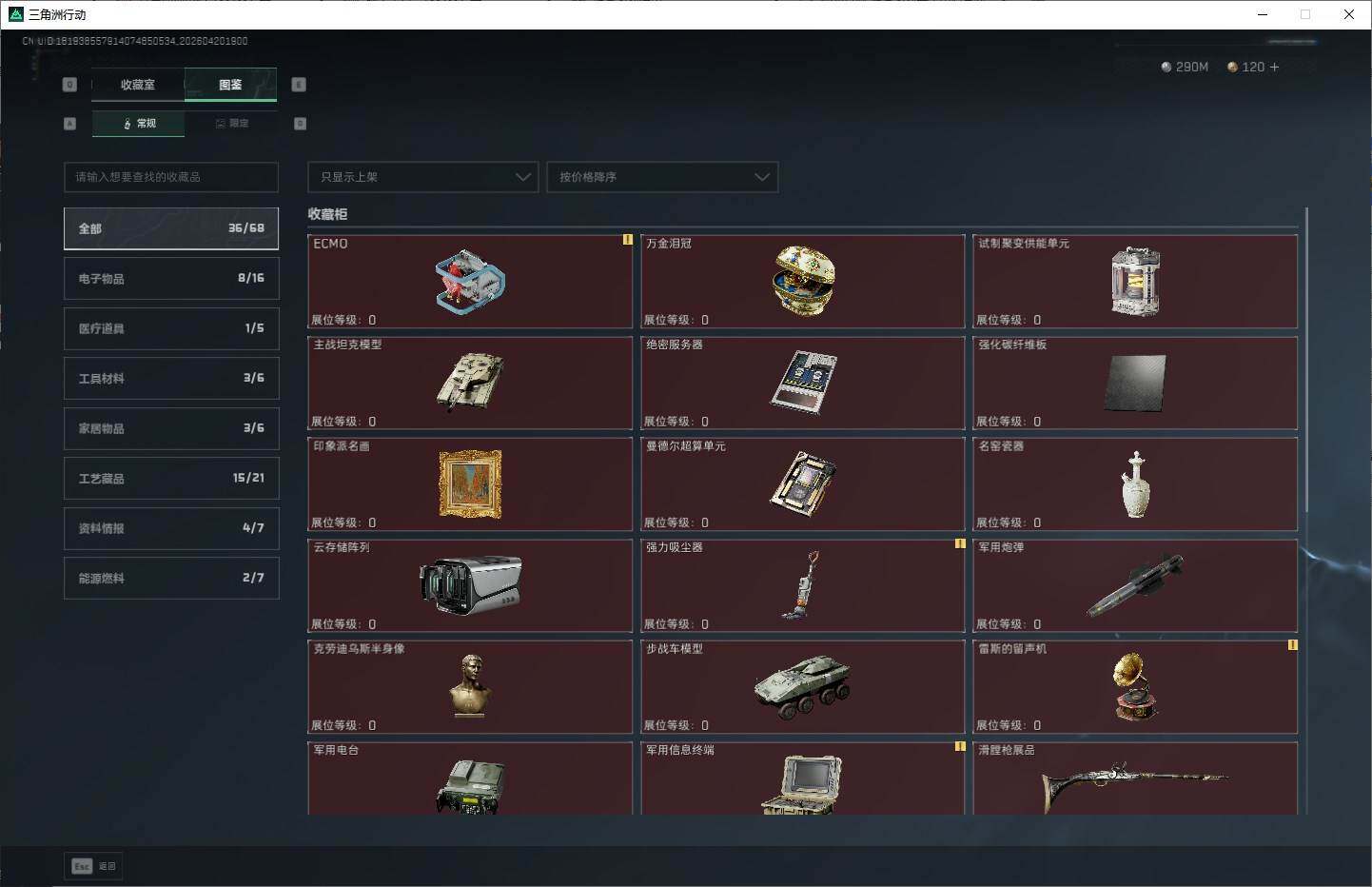Select the 曼德尔超算单元 computing unit
The image size is (1372, 887).
(803, 483)
